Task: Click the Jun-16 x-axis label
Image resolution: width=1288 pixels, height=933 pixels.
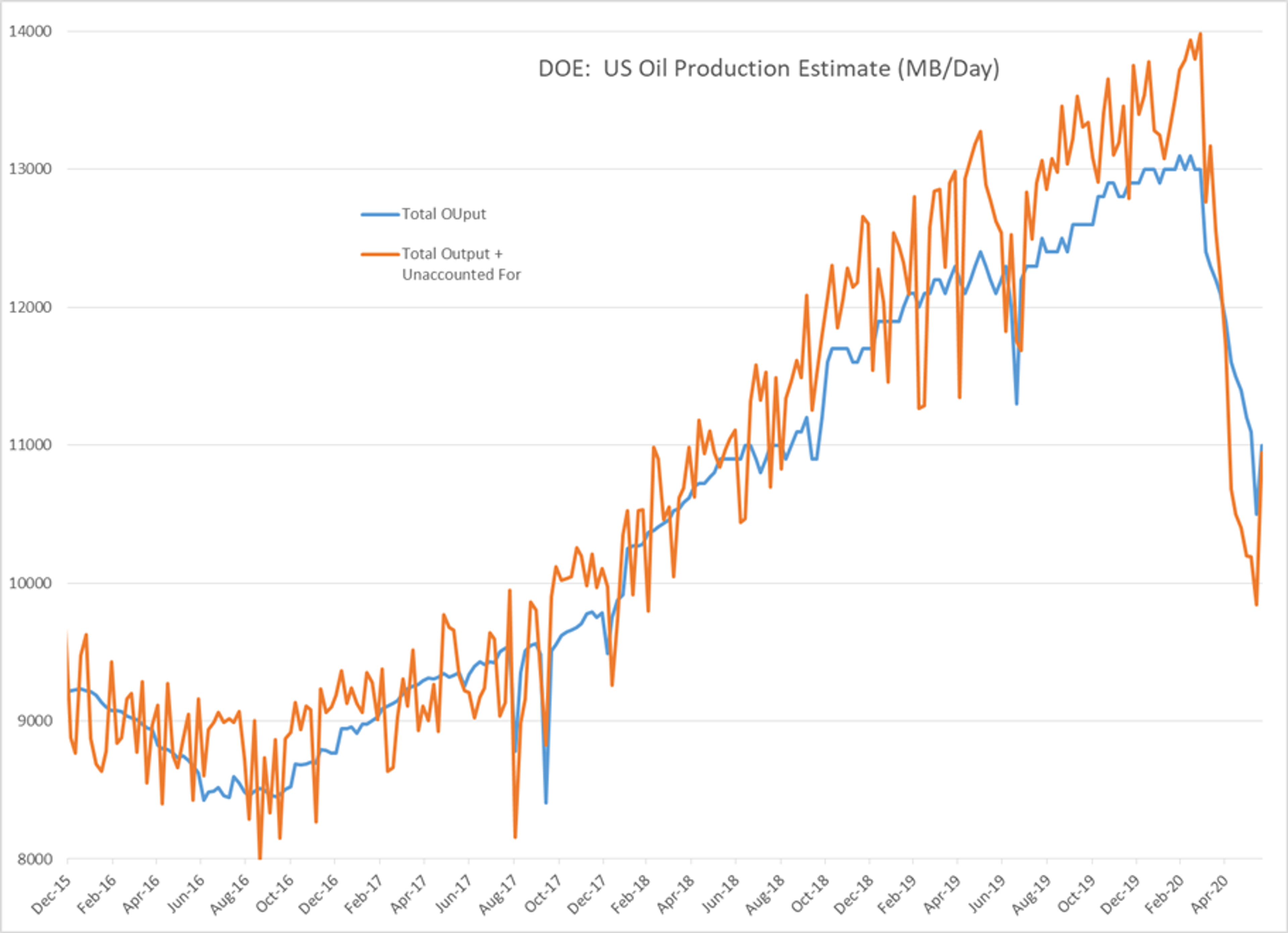Action: [185, 894]
